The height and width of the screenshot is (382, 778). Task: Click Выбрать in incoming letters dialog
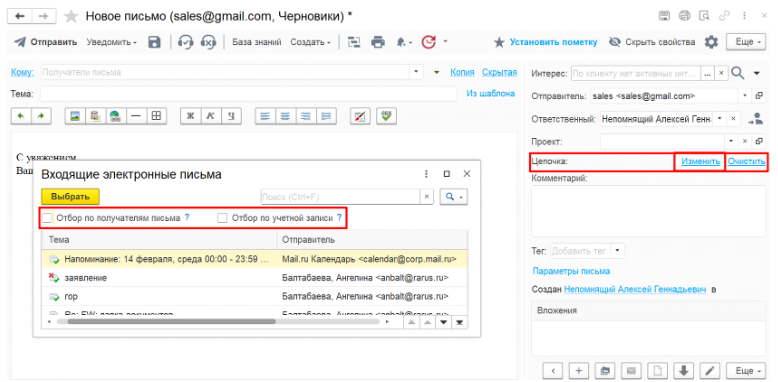click(x=70, y=196)
